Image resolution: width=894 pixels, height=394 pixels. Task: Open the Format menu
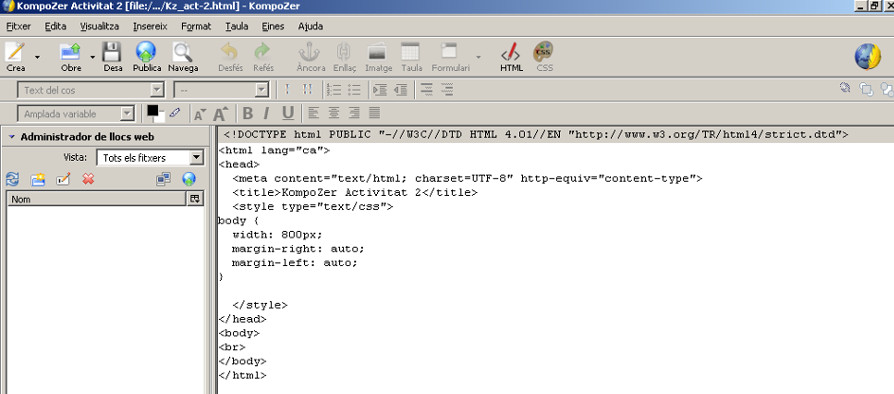196,26
